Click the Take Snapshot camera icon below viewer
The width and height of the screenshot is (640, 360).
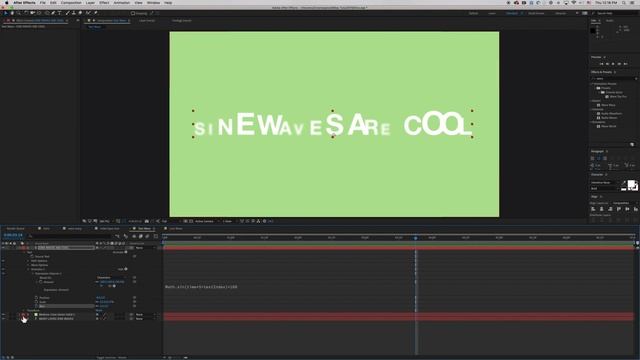tap(147, 221)
